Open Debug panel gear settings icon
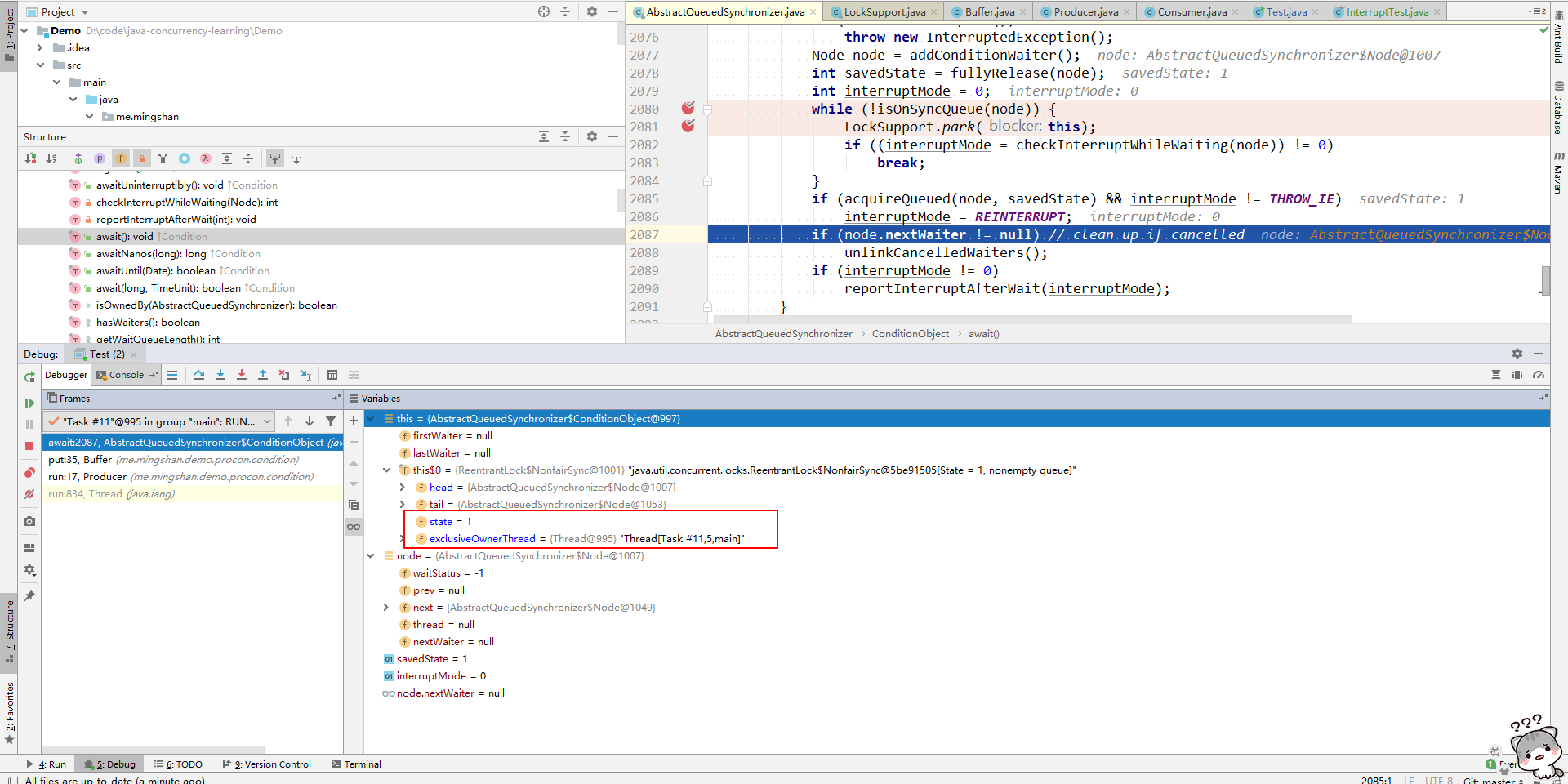Viewport: 1568px width, 784px height. click(1517, 354)
